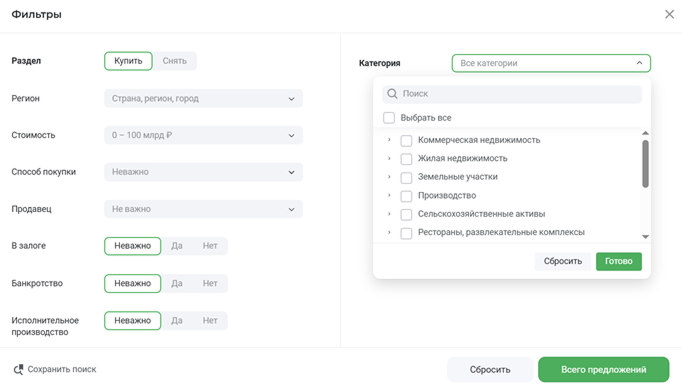Image resolution: width=682 pixels, height=391 pixels.
Task: Set Банкротство to Да
Action: [177, 284]
